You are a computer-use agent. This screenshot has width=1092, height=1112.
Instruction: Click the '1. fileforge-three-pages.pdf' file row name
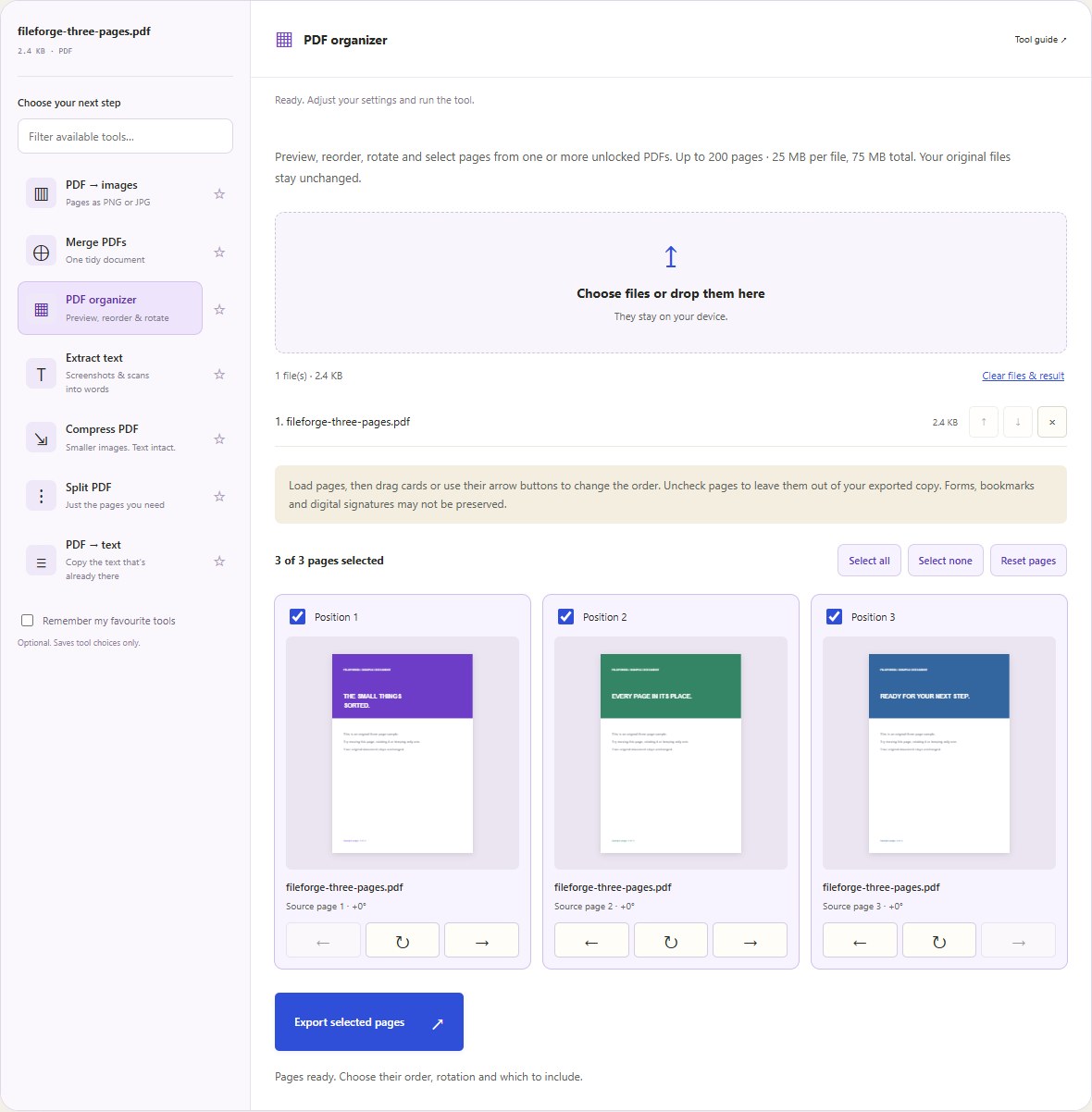pos(342,422)
